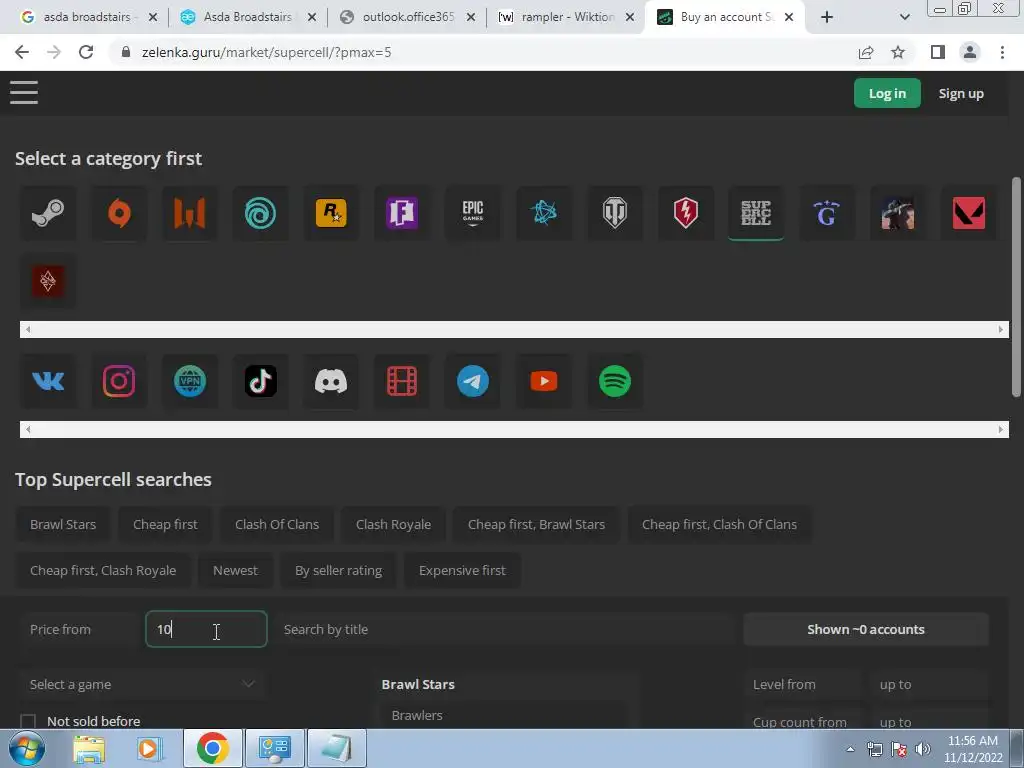Viewport: 1024px width, 768px height.
Task: Click the Level from input field
Action: [805, 684]
